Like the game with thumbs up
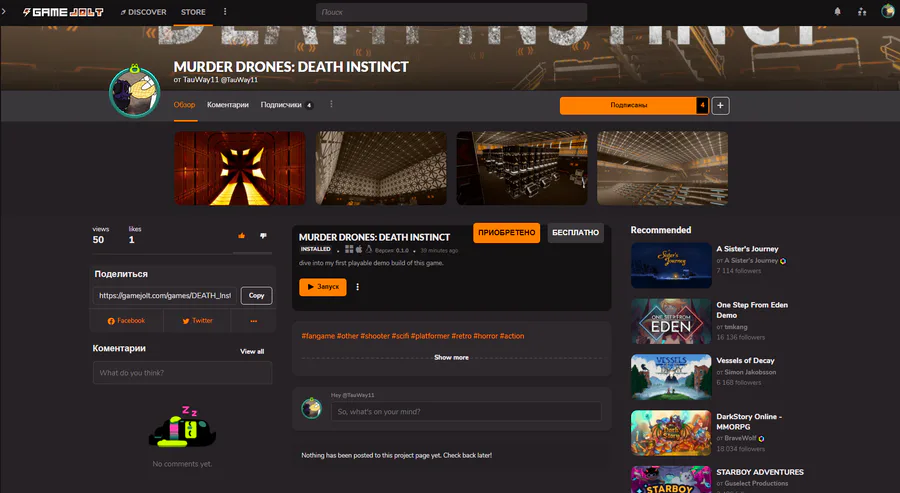The height and width of the screenshot is (493, 900). pos(242,235)
